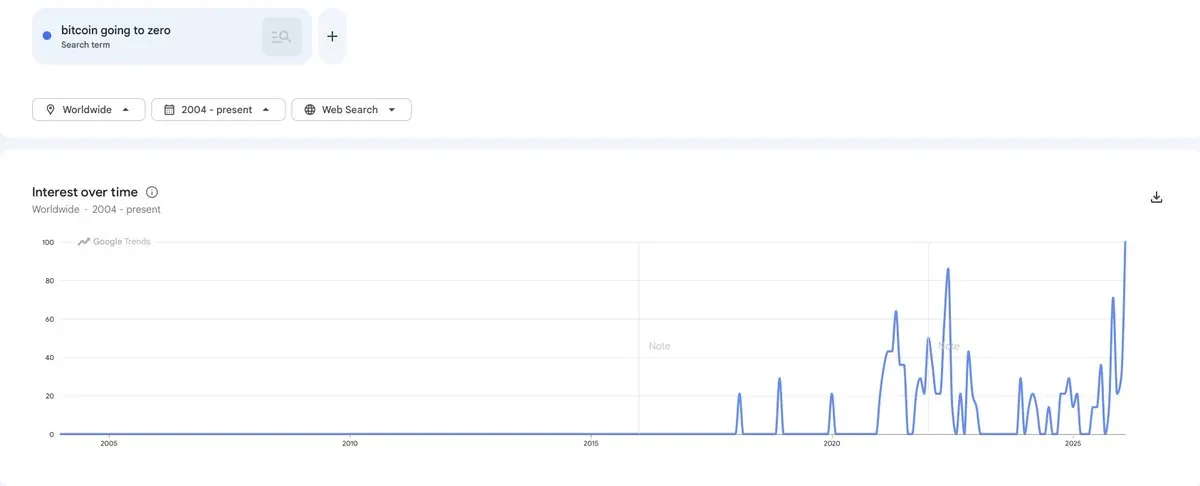Screen dimensions: 1200x486
Task: Click the search term comparison icon
Action: click(280, 37)
